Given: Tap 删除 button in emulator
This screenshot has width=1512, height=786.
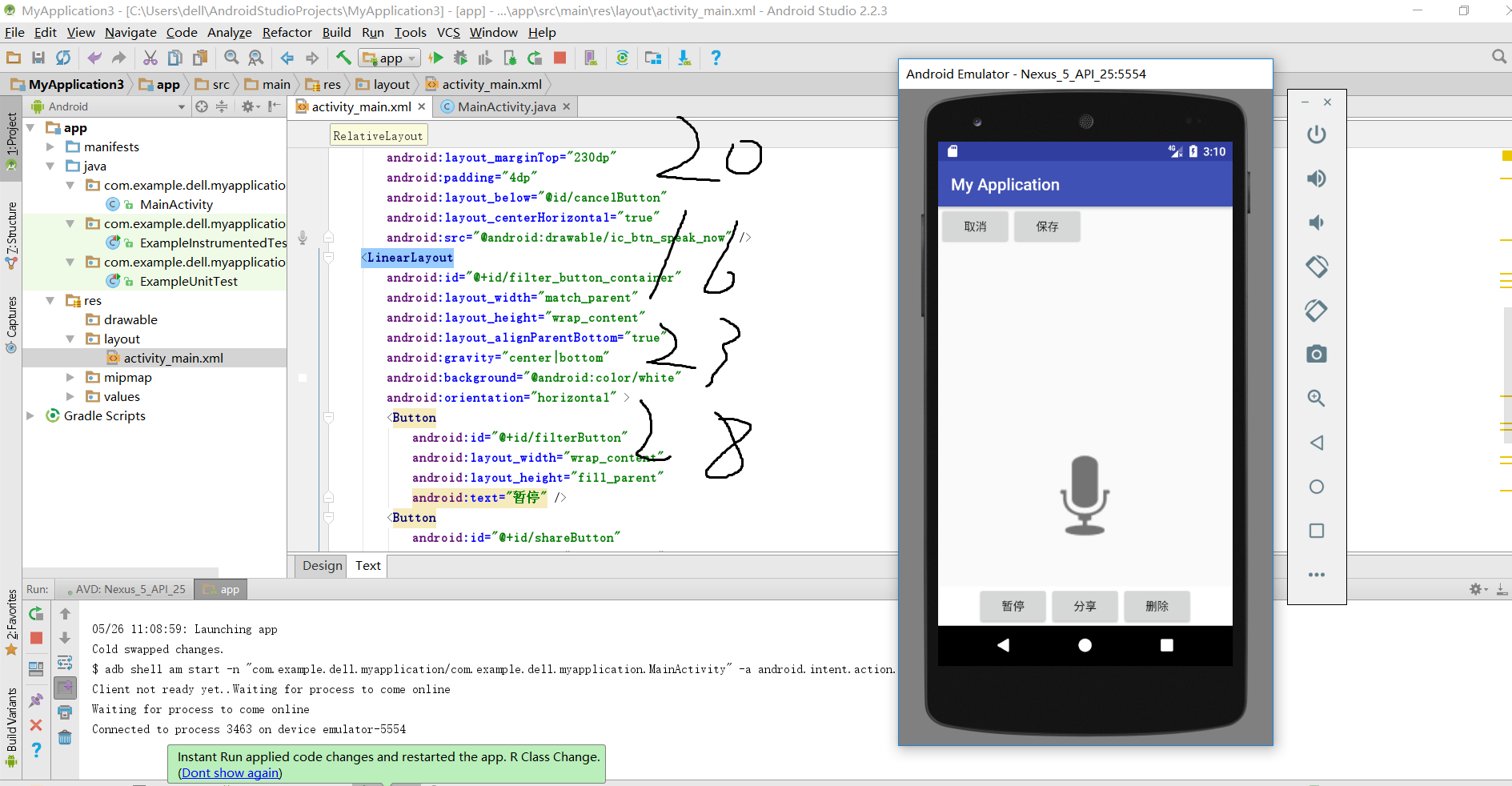Looking at the screenshot, I should click(1157, 606).
